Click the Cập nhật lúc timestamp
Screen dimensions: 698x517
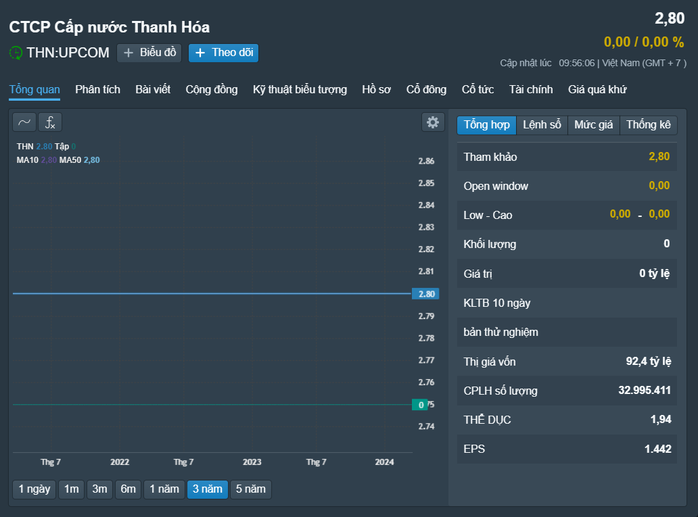tap(593, 63)
